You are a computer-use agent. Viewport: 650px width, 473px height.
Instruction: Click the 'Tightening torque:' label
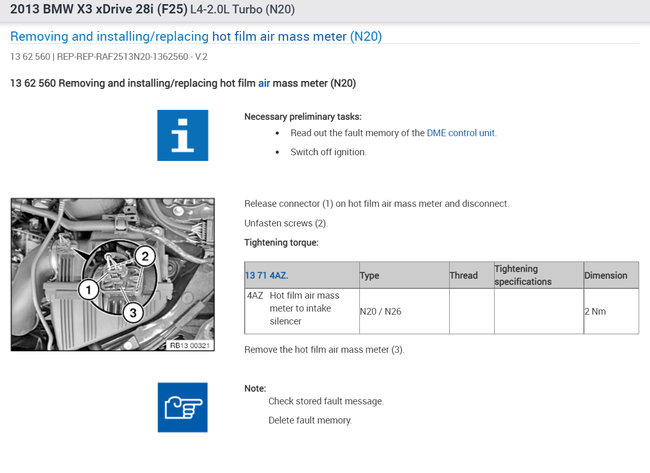pyautogui.click(x=281, y=243)
